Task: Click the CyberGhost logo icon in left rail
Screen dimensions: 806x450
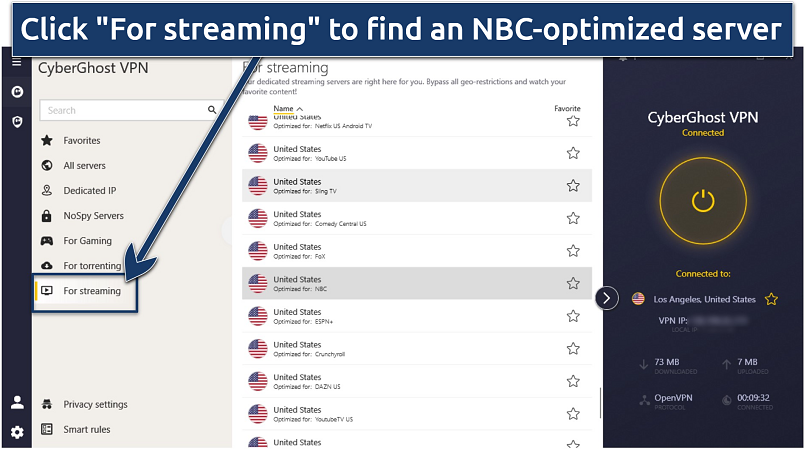Action: pyautogui.click(x=16, y=92)
